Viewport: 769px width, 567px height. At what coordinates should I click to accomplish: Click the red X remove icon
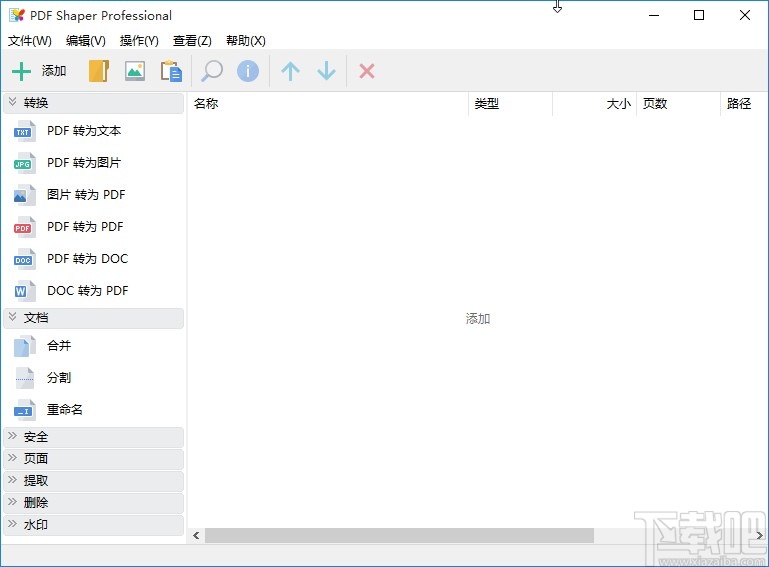point(367,71)
